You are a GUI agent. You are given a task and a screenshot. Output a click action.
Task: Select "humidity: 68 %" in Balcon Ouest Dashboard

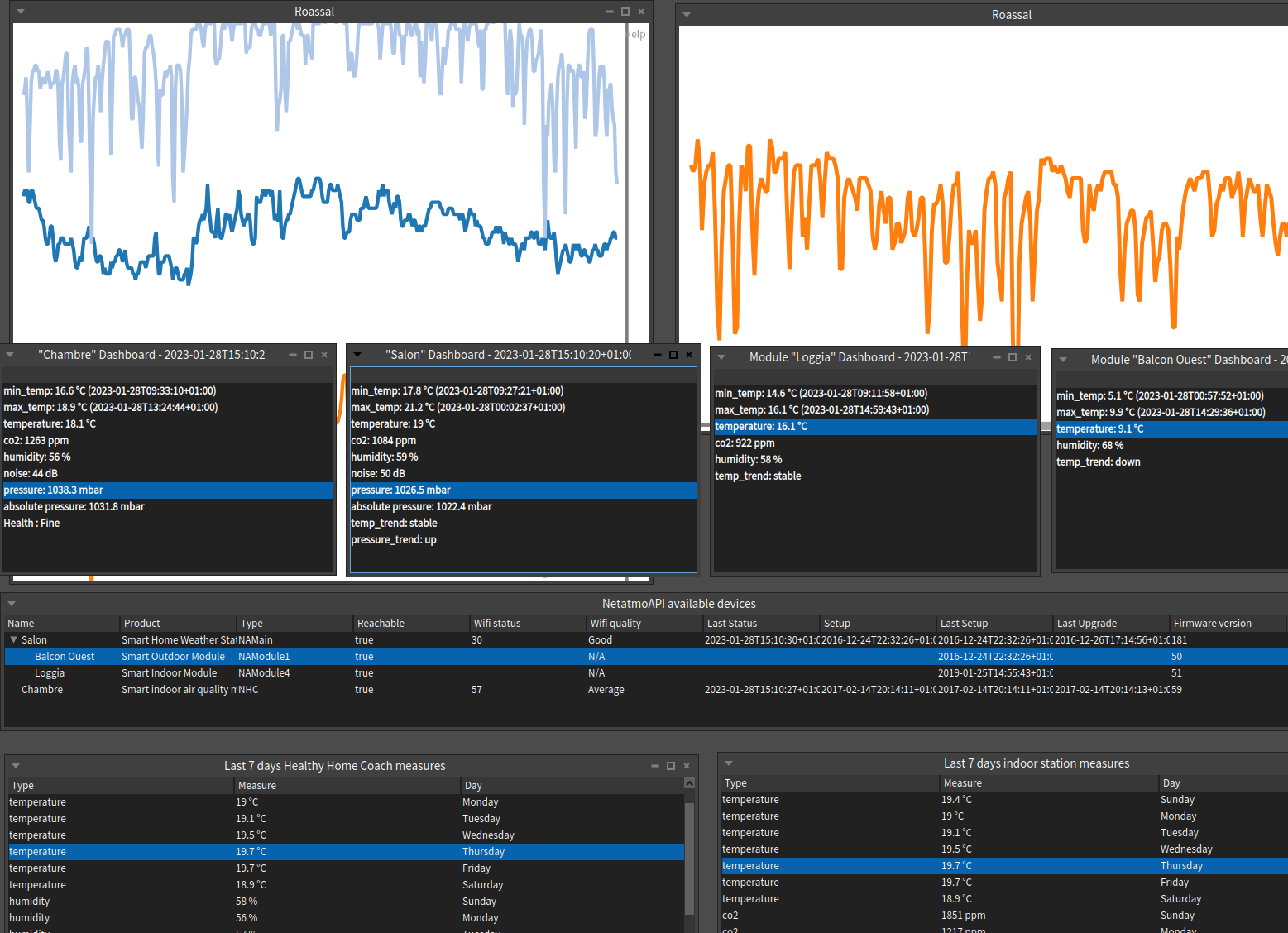(x=1171, y=446)
